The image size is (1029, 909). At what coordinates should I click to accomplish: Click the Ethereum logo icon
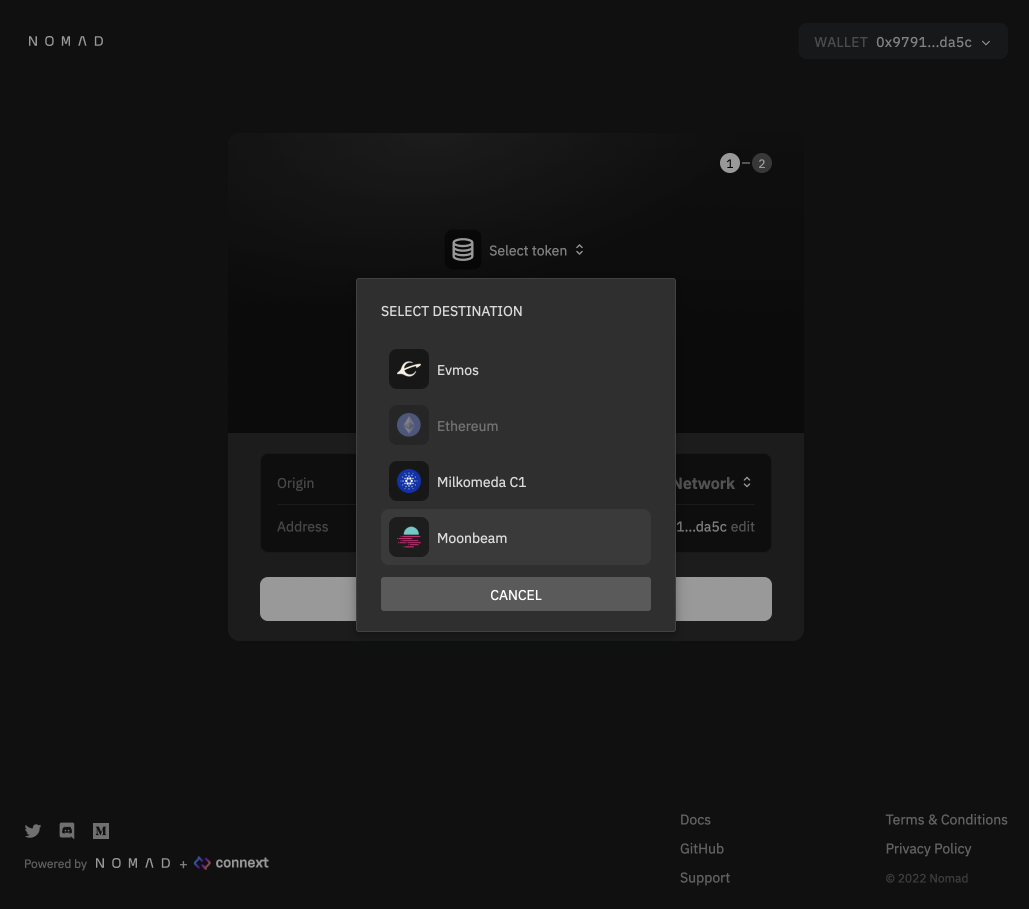(408, 425)
